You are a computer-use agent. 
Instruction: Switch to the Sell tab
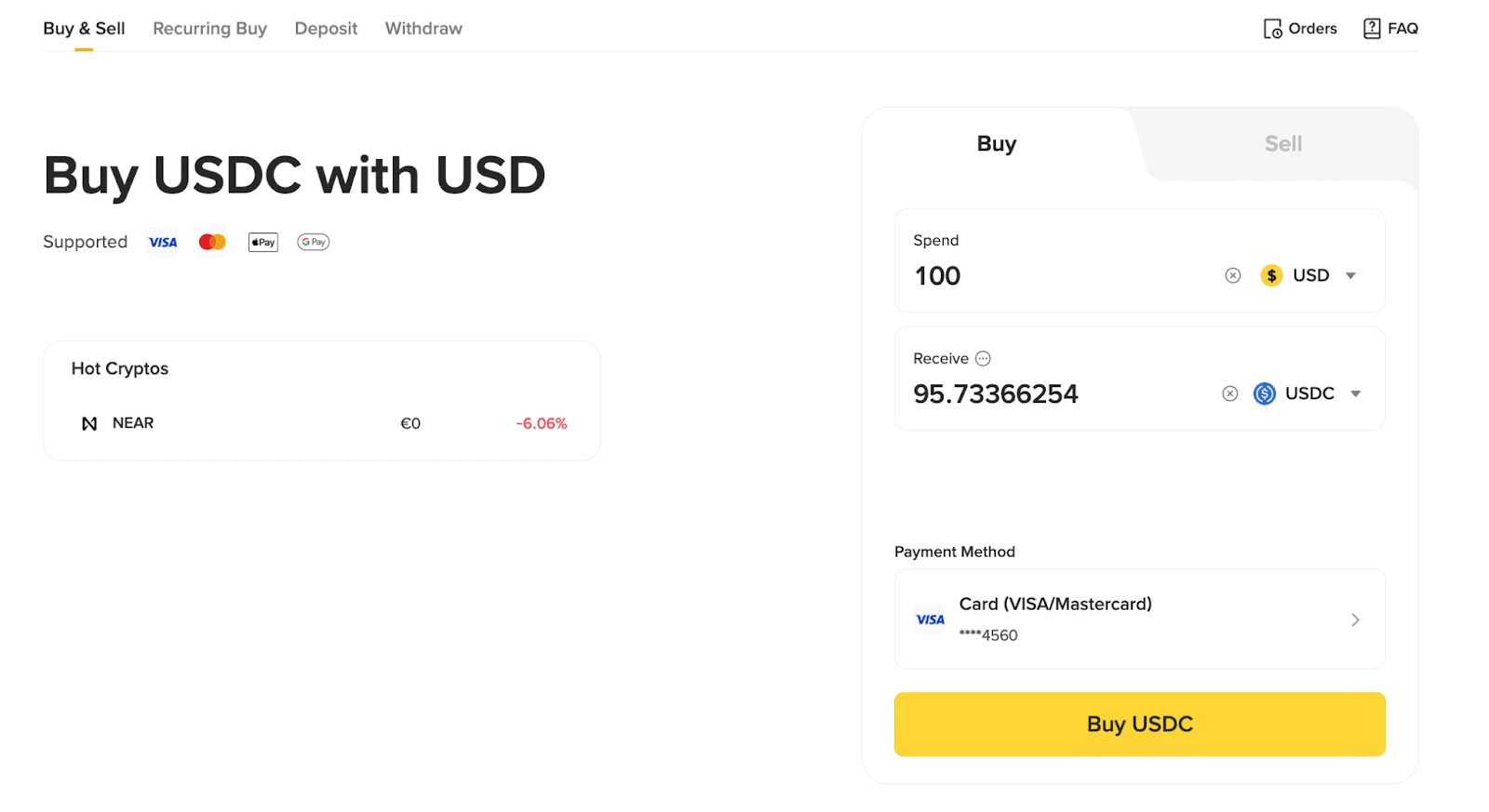(1282, 144)
